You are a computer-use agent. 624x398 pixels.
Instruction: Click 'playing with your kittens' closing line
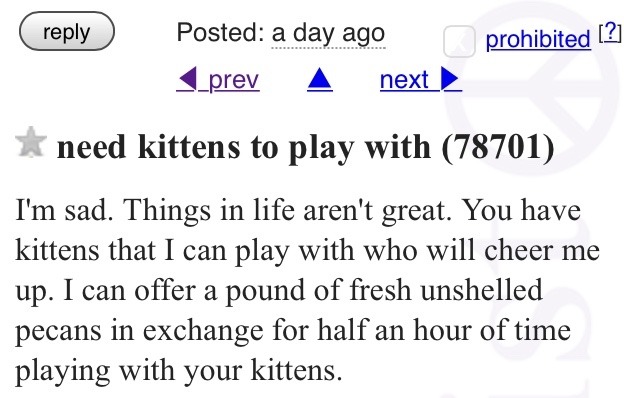tap(178, 372)
